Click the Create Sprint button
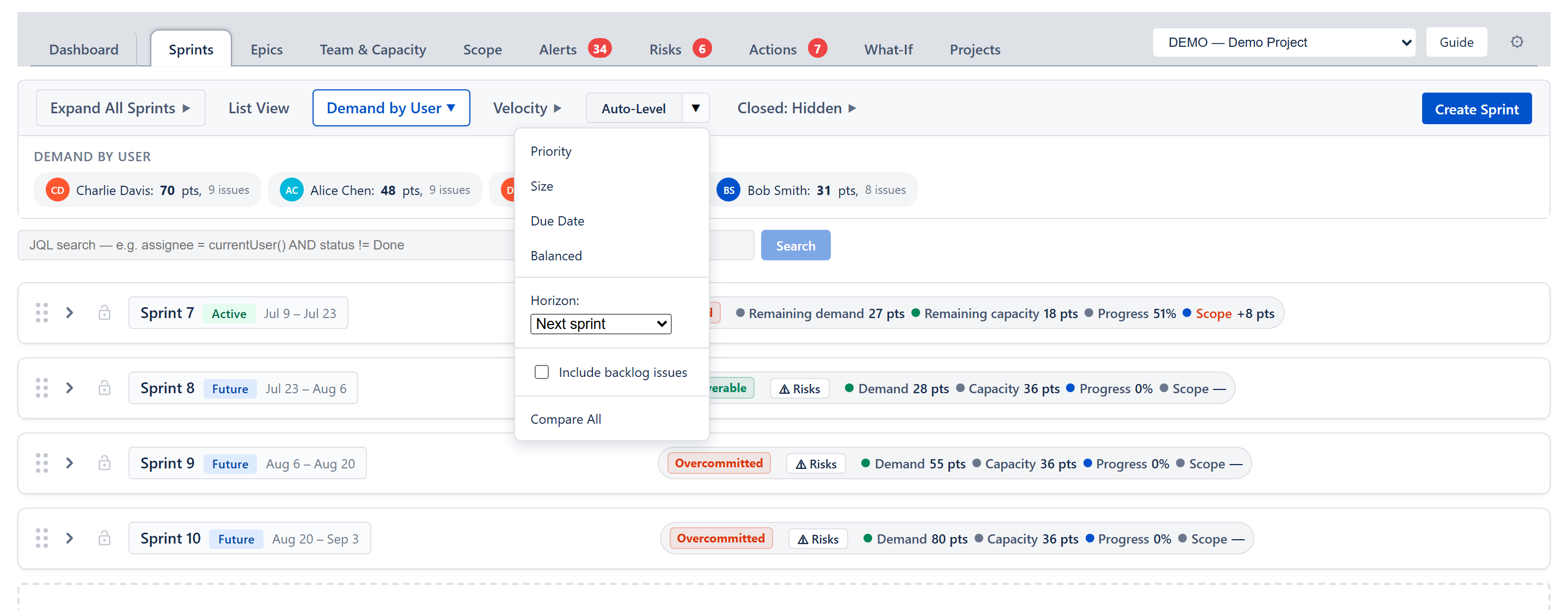Image resolution: width=1568 pixels, height=610 pixels. 1477,109
